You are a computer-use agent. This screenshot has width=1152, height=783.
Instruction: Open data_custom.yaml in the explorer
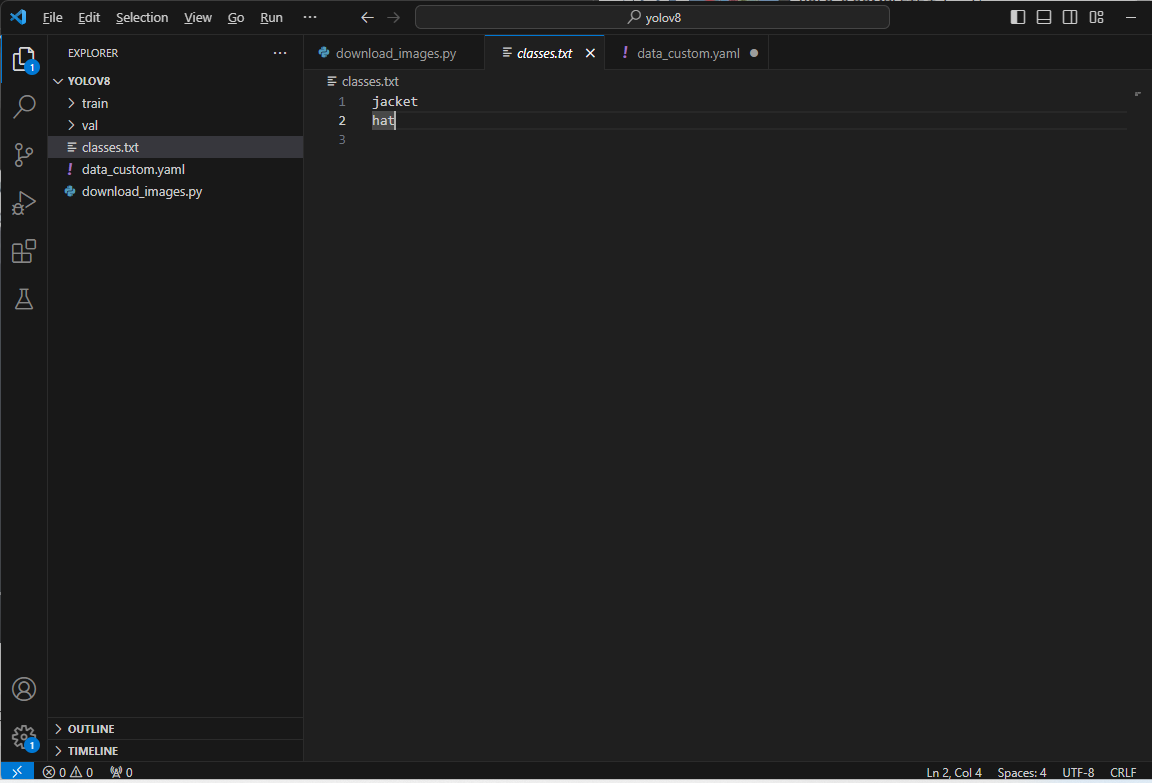click(x=176, y=169)
